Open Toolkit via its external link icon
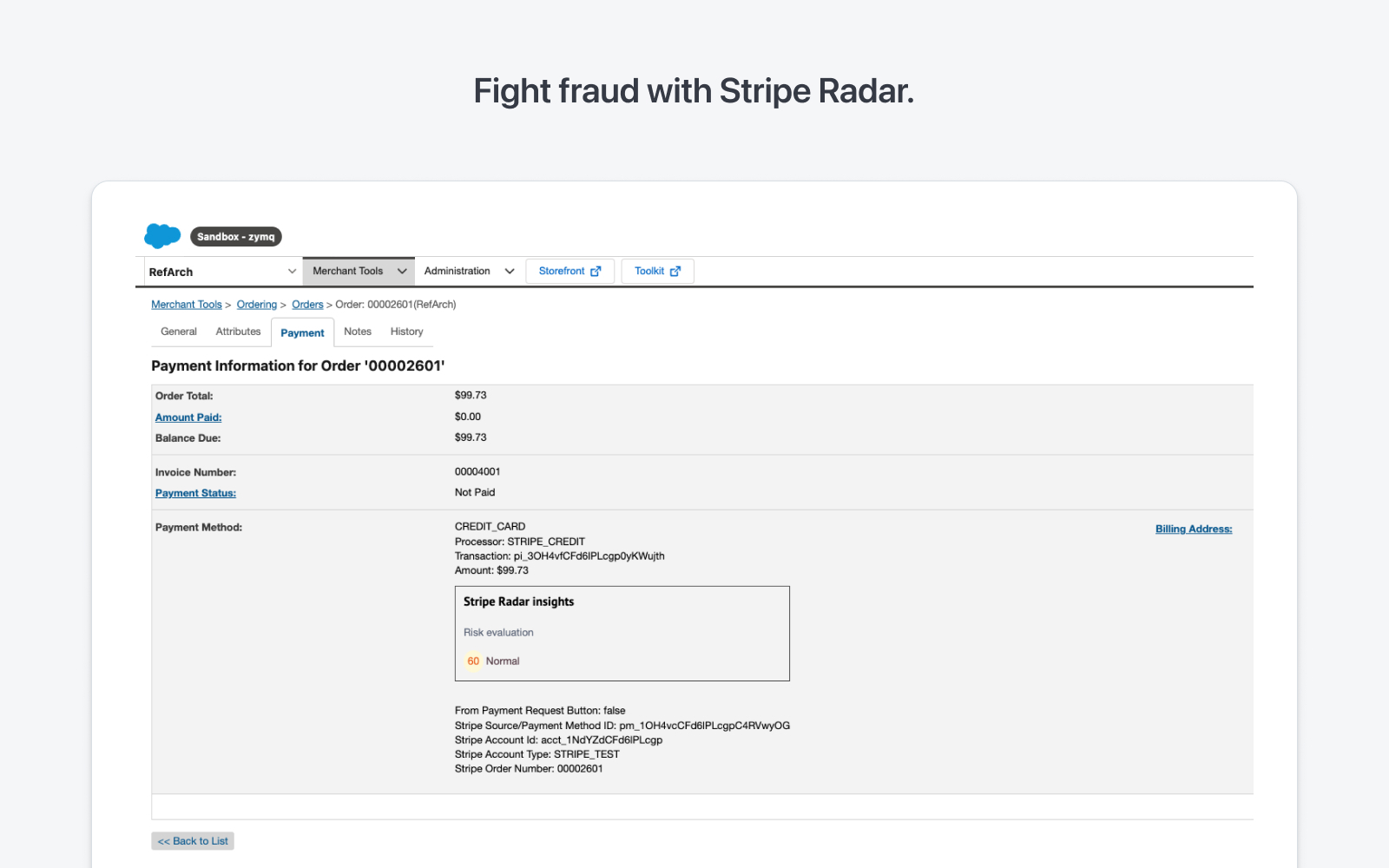 (675, 271)
